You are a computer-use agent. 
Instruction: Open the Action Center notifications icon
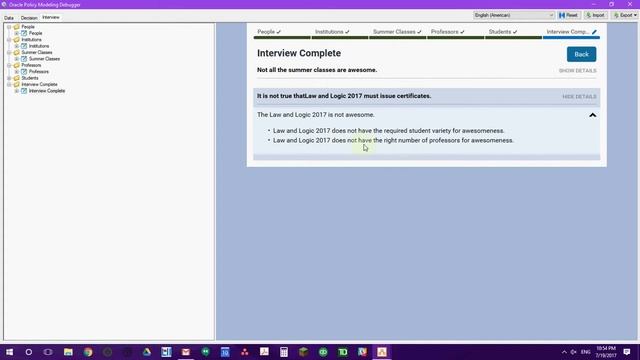coord(627,352)
